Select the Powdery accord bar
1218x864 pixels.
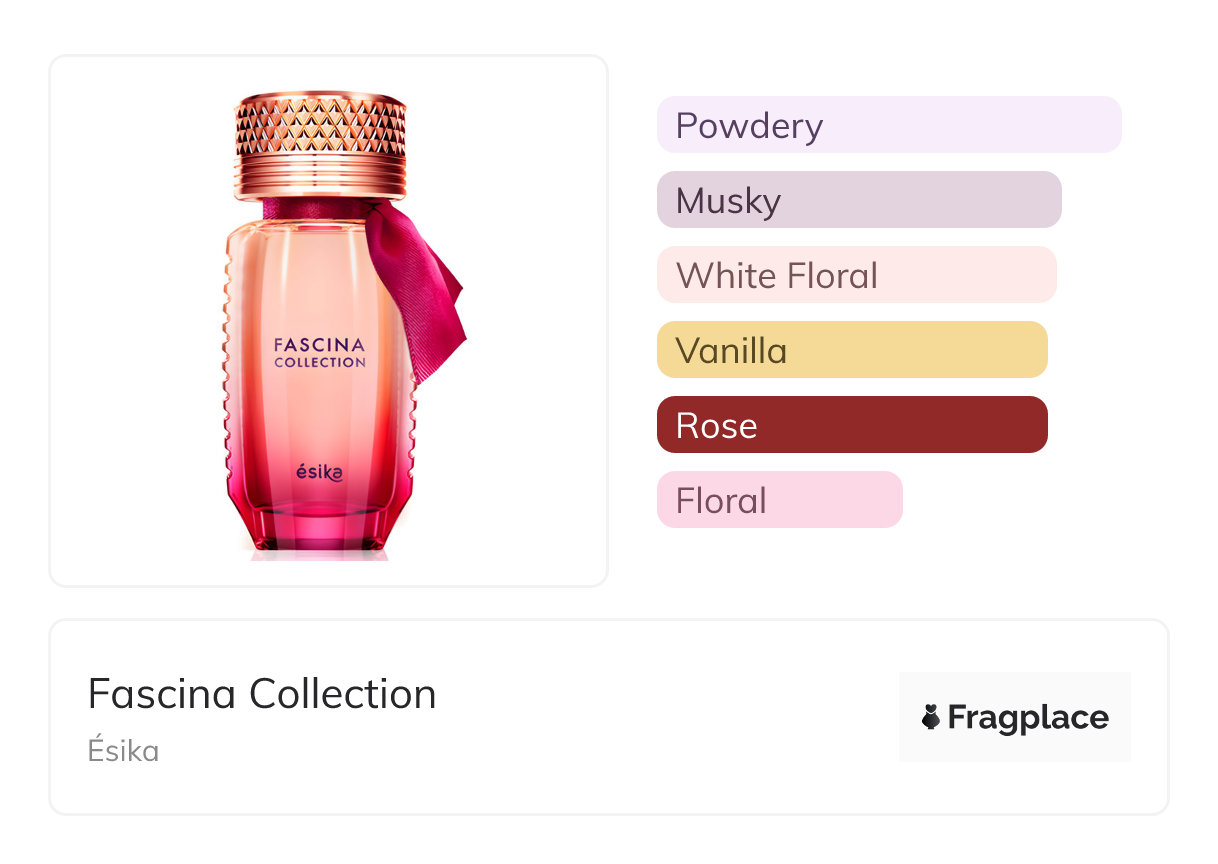[x=888, y=125]
